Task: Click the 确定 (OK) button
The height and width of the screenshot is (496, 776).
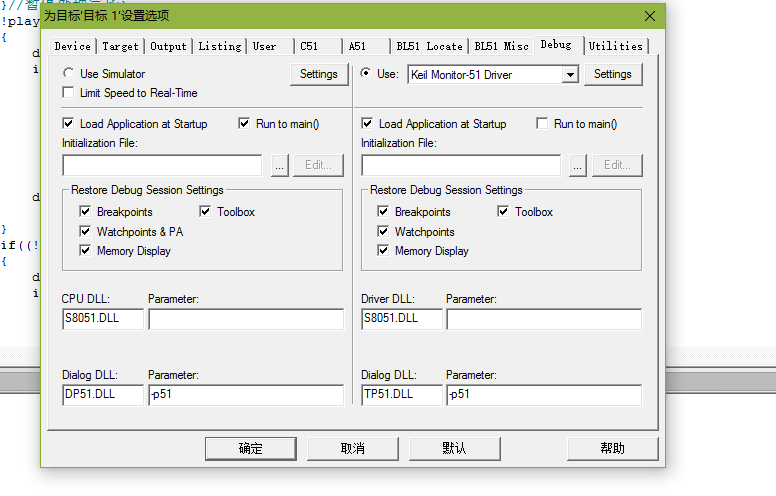Action: click(250, 448)
